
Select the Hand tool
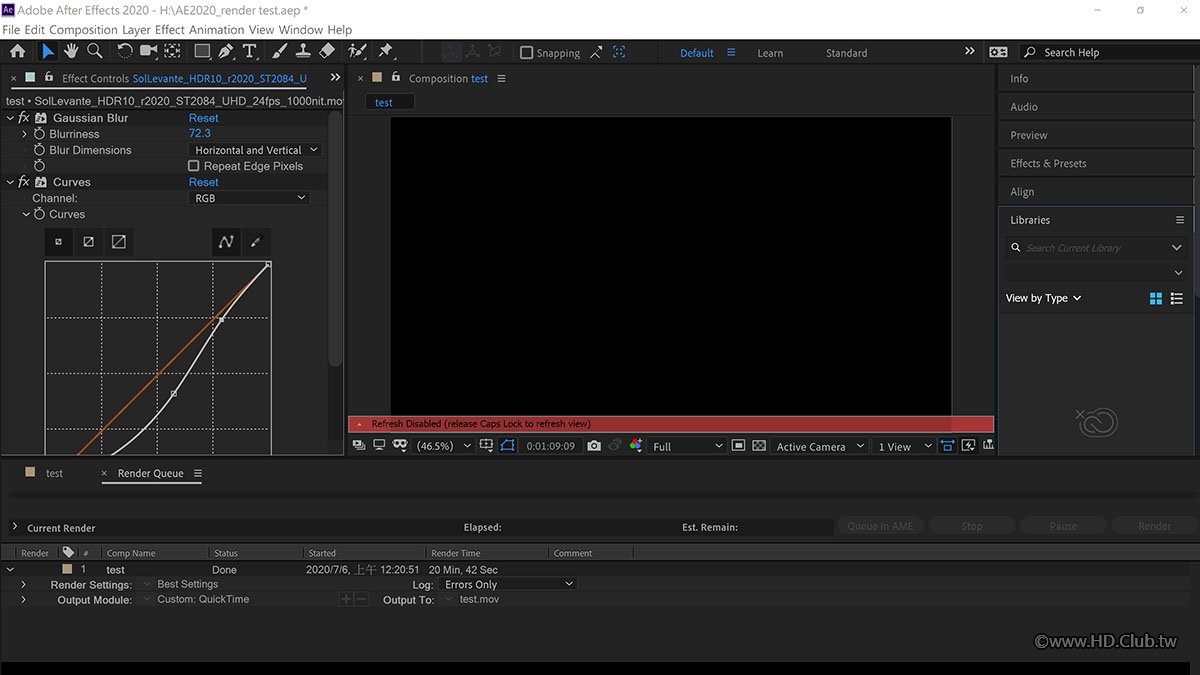pos(71,51)
